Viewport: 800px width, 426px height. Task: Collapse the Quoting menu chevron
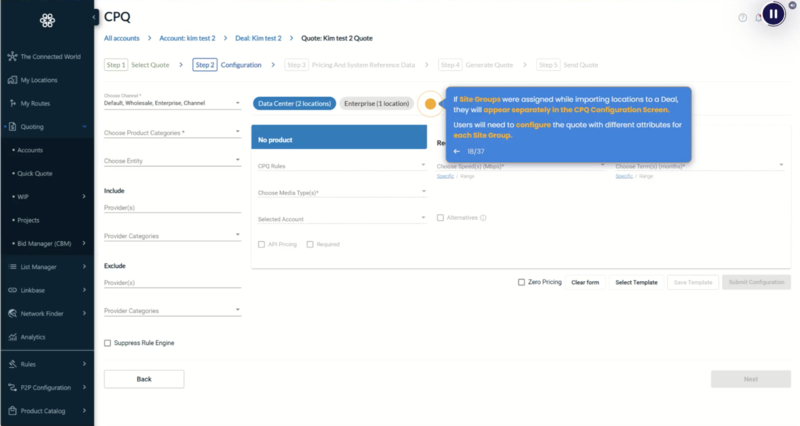tap(84, 127)
